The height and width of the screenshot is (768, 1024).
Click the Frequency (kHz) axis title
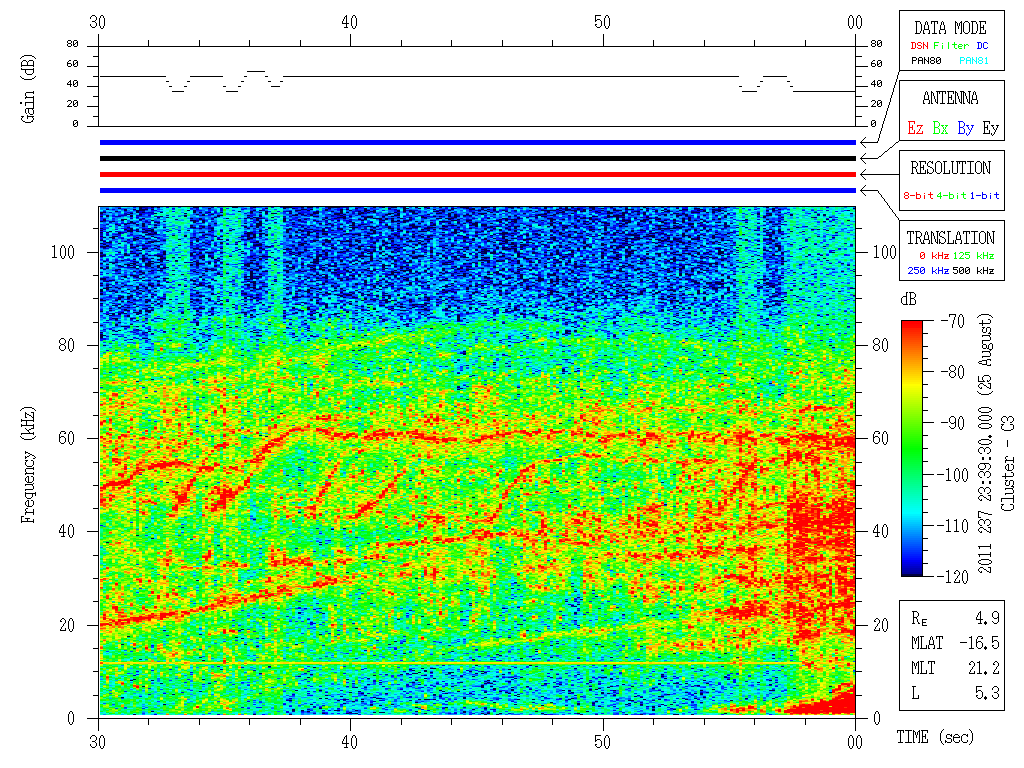click(28, 465)
